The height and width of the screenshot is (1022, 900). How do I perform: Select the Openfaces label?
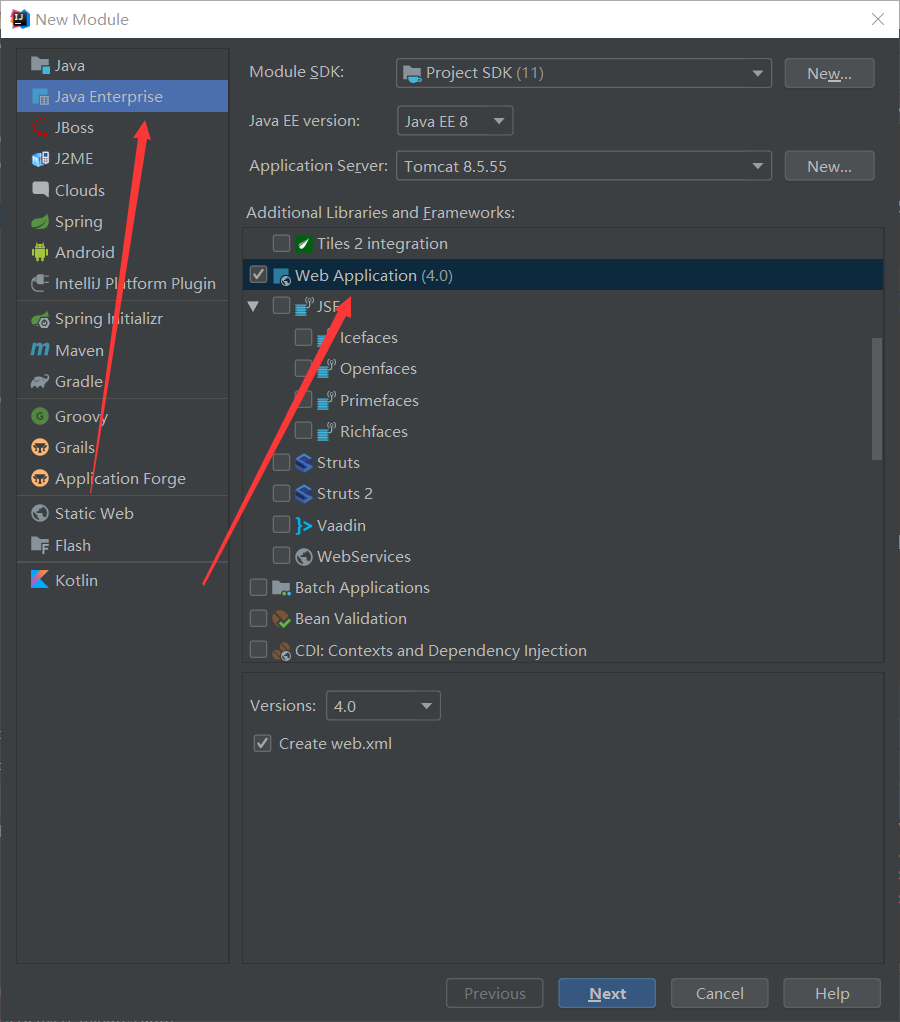(x=378, y=369)
